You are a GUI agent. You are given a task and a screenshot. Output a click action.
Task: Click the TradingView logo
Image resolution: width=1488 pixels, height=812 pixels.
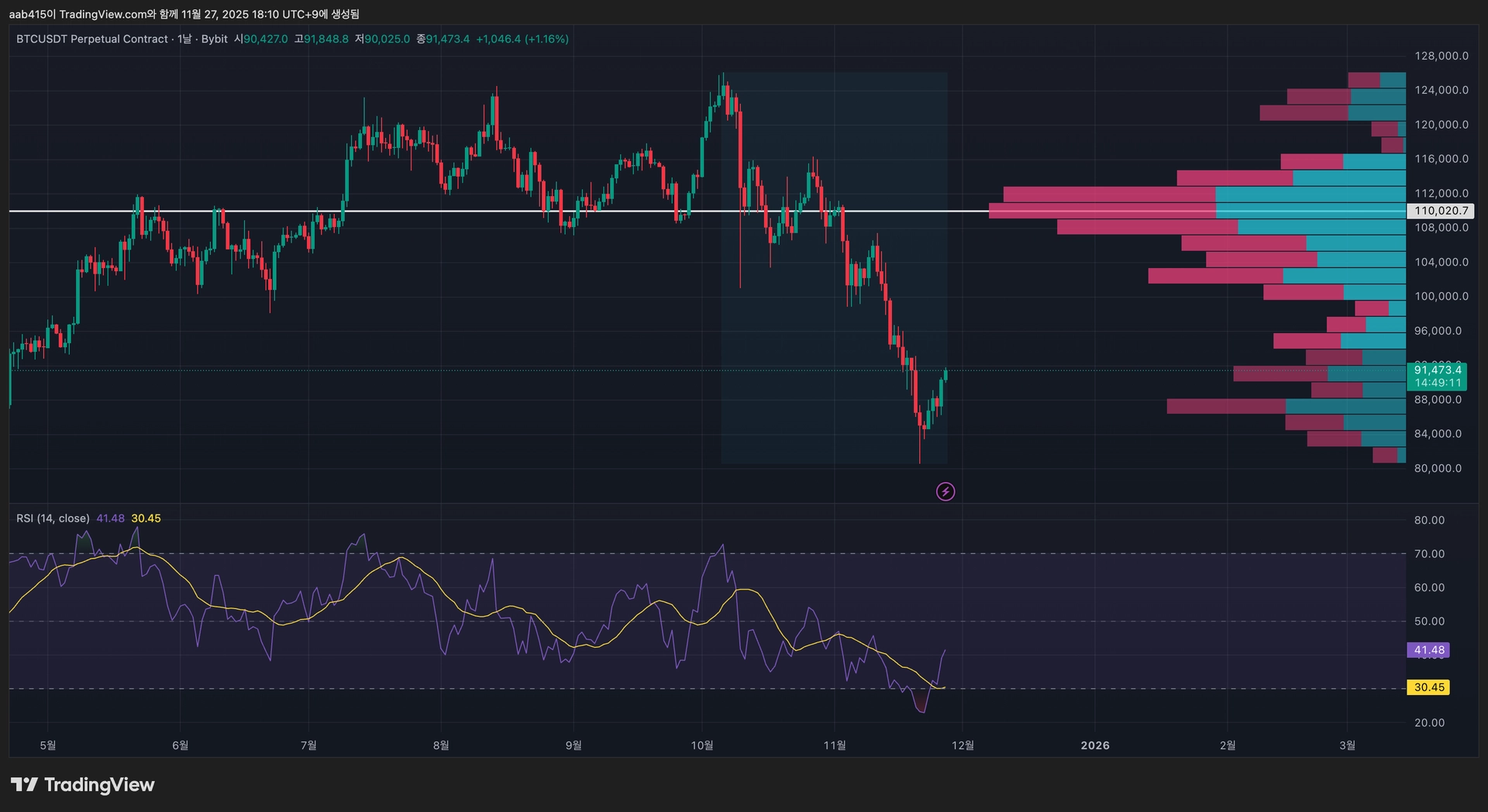coord(83,785)
